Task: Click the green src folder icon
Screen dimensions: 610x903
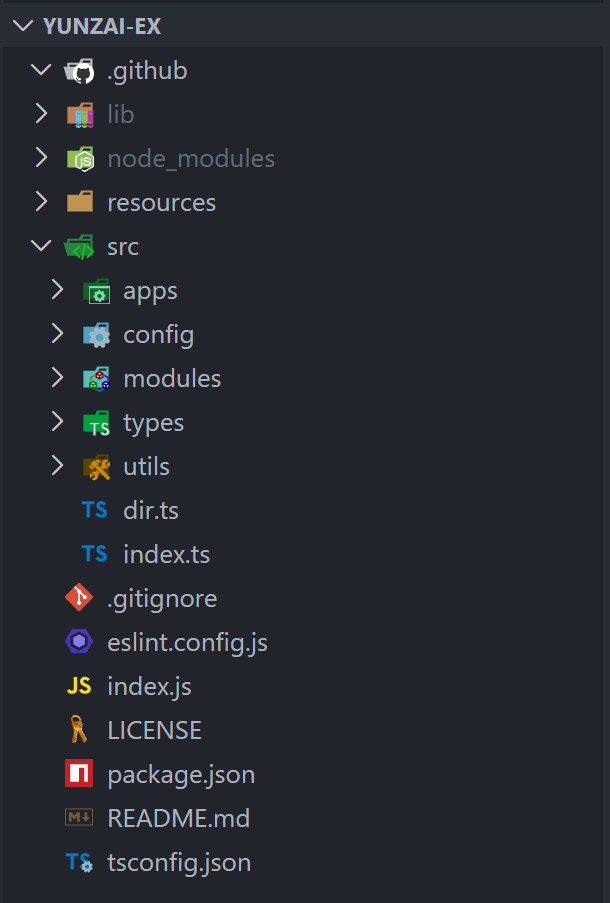Action: 79,246
